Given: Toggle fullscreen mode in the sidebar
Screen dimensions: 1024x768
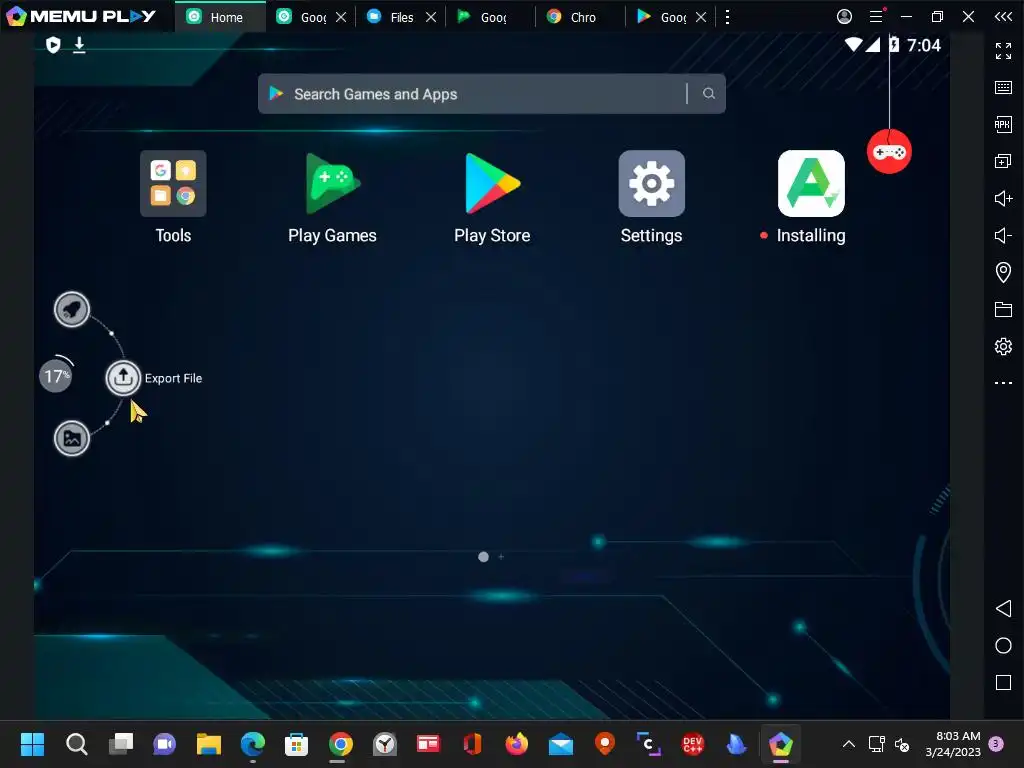Looking at the screenshot, I should (x=1003, y=50).
